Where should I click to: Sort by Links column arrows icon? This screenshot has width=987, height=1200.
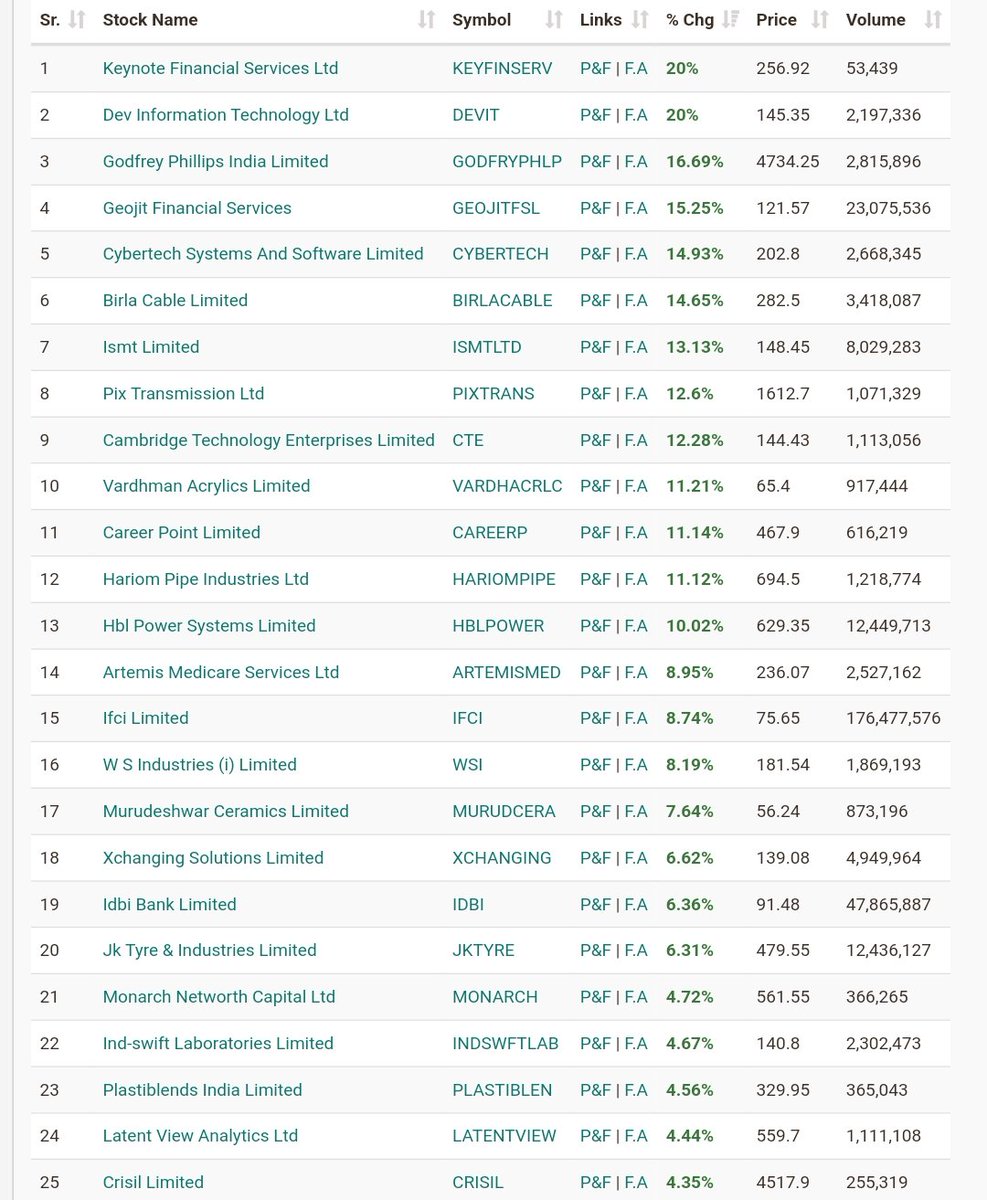pyautogui.click(x=640, y=20)
